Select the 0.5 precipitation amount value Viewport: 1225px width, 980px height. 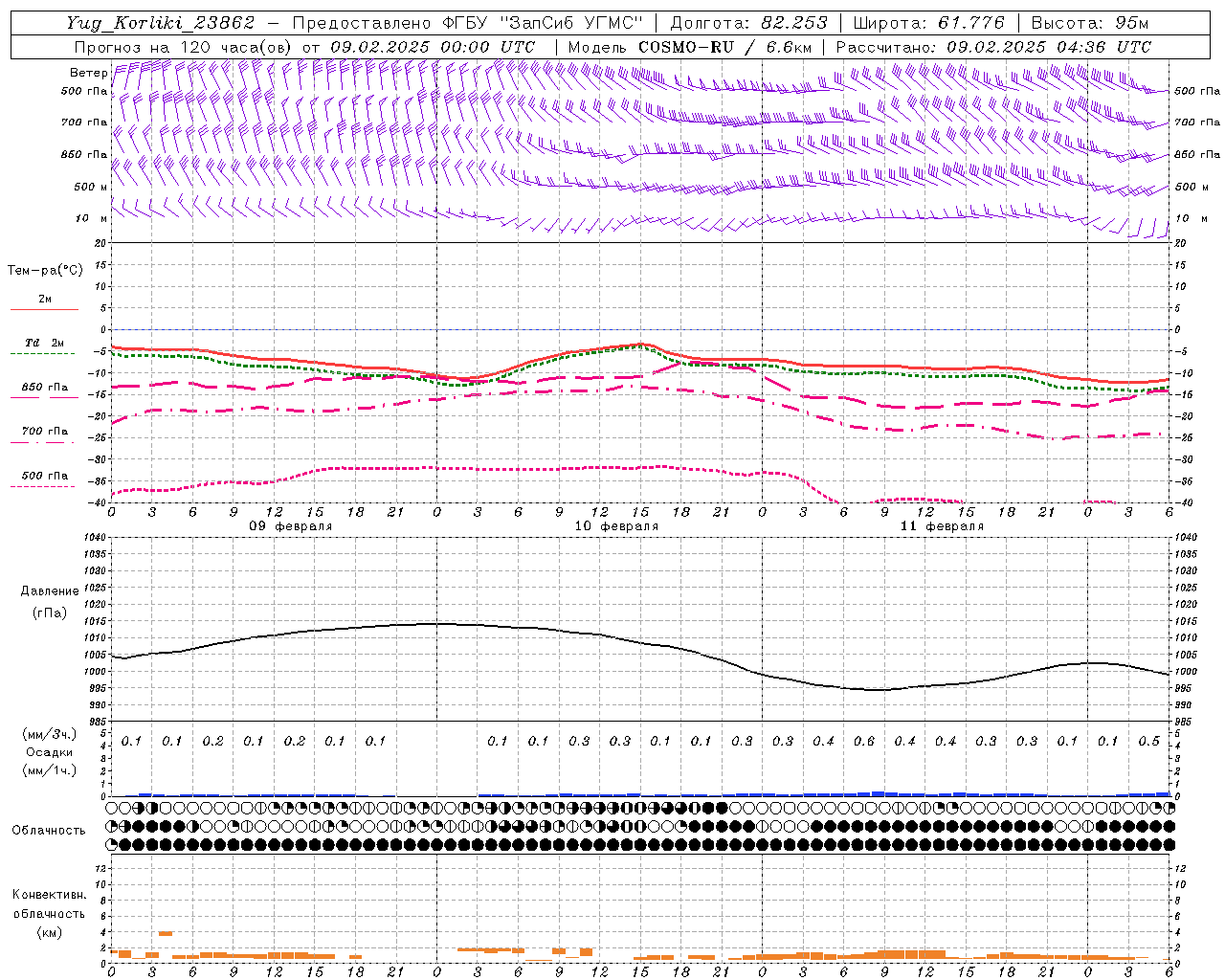point(1149,741)
